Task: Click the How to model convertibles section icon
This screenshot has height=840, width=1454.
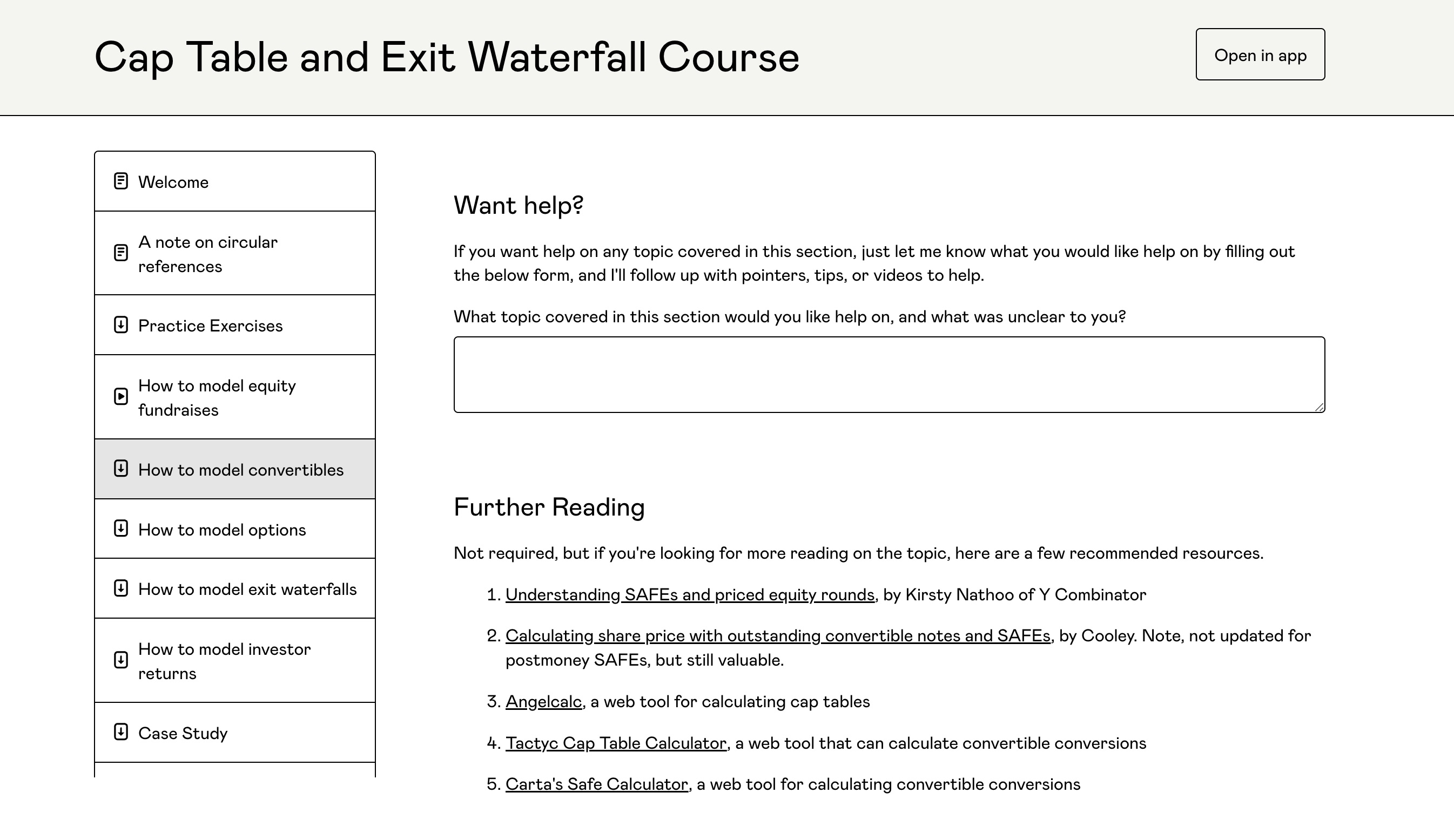Action: point(122,469)
